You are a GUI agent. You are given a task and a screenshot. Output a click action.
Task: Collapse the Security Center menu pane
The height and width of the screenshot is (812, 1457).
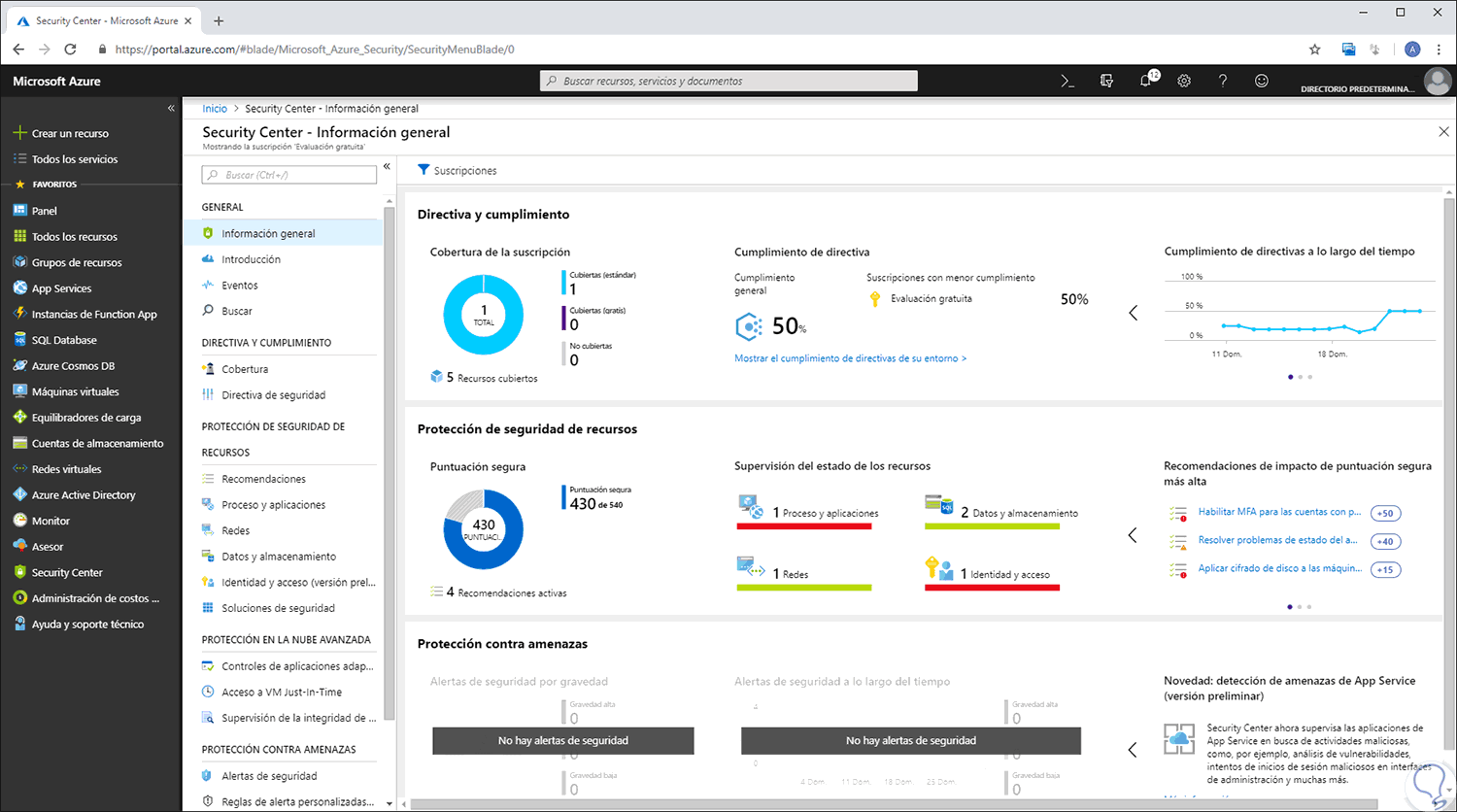point(387,167)
